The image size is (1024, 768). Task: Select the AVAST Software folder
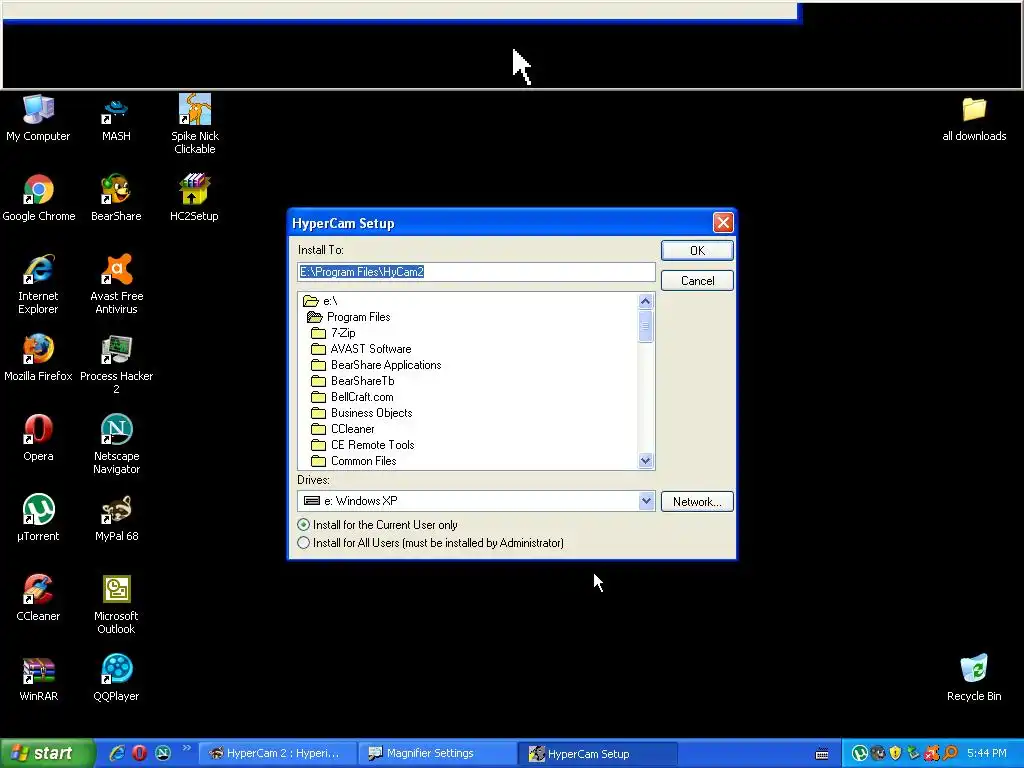coord(361,349)
